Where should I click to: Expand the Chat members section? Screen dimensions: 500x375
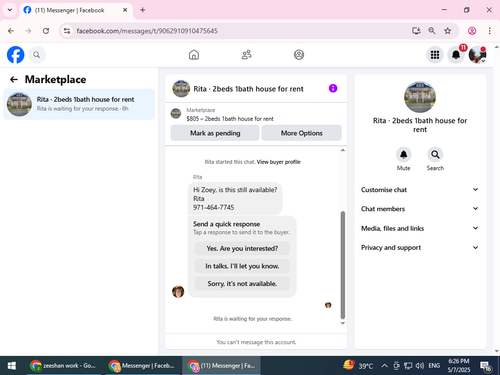point(420,209)
